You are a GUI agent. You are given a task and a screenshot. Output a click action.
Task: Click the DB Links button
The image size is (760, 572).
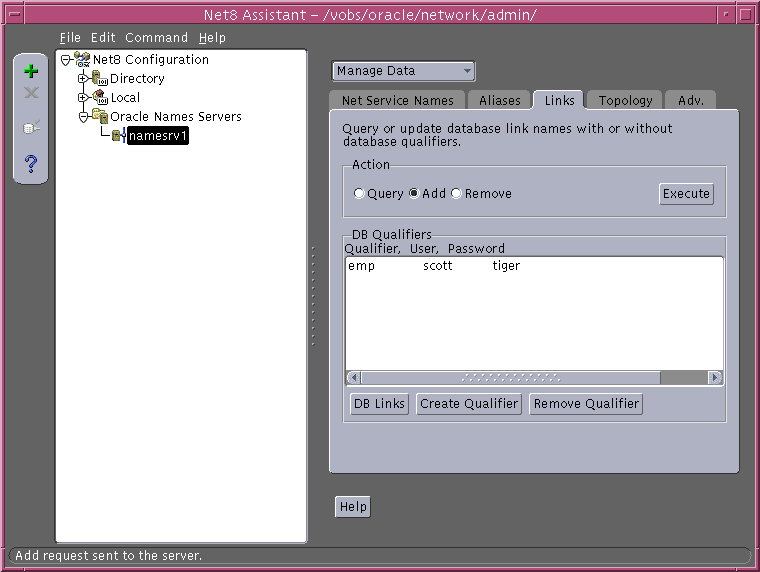[x=379, y=403]
